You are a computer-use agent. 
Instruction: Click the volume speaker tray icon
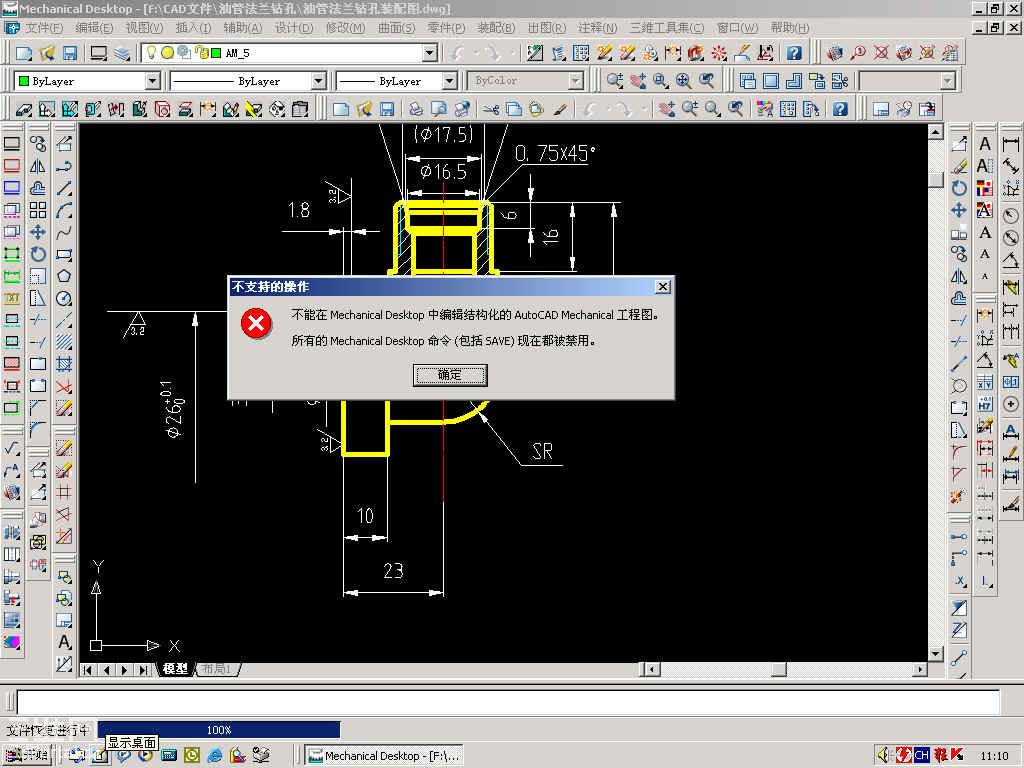tap(884, 755)
